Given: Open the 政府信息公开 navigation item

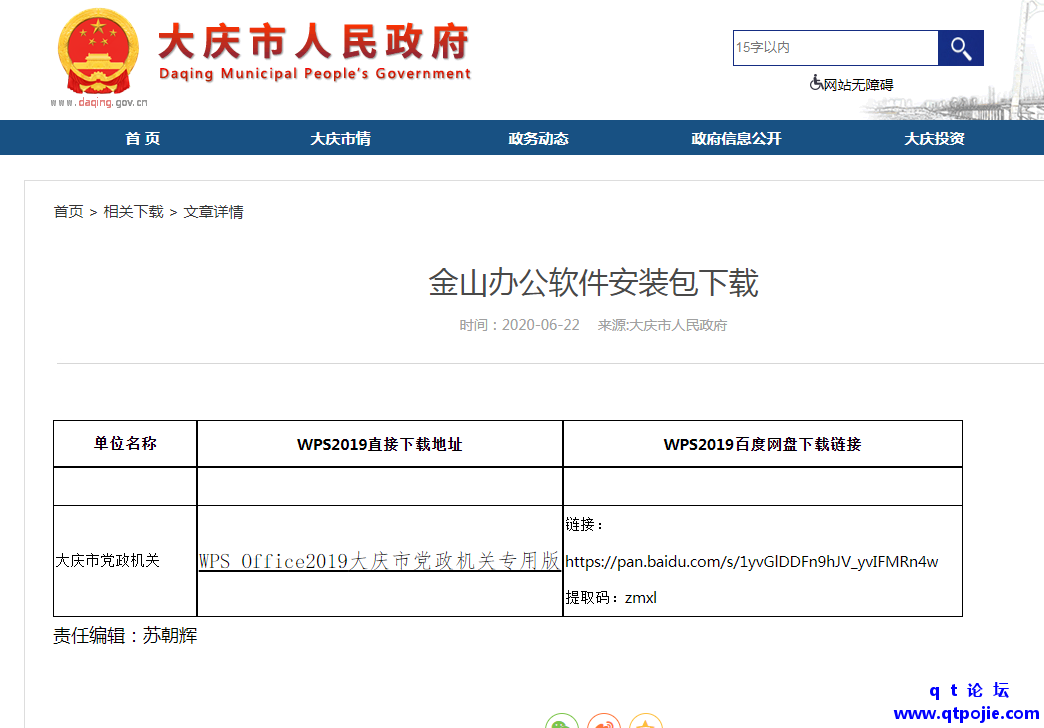Looking at the screenshot, I should [x=736, y=139].
